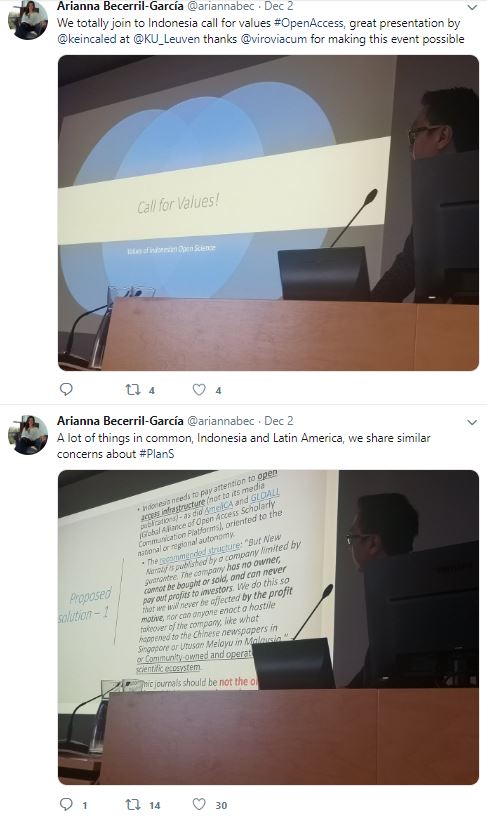The width and height of the screenshot is (487, 819).
Task: Expand the second tweet's options chevron
Action: (472, 422)
